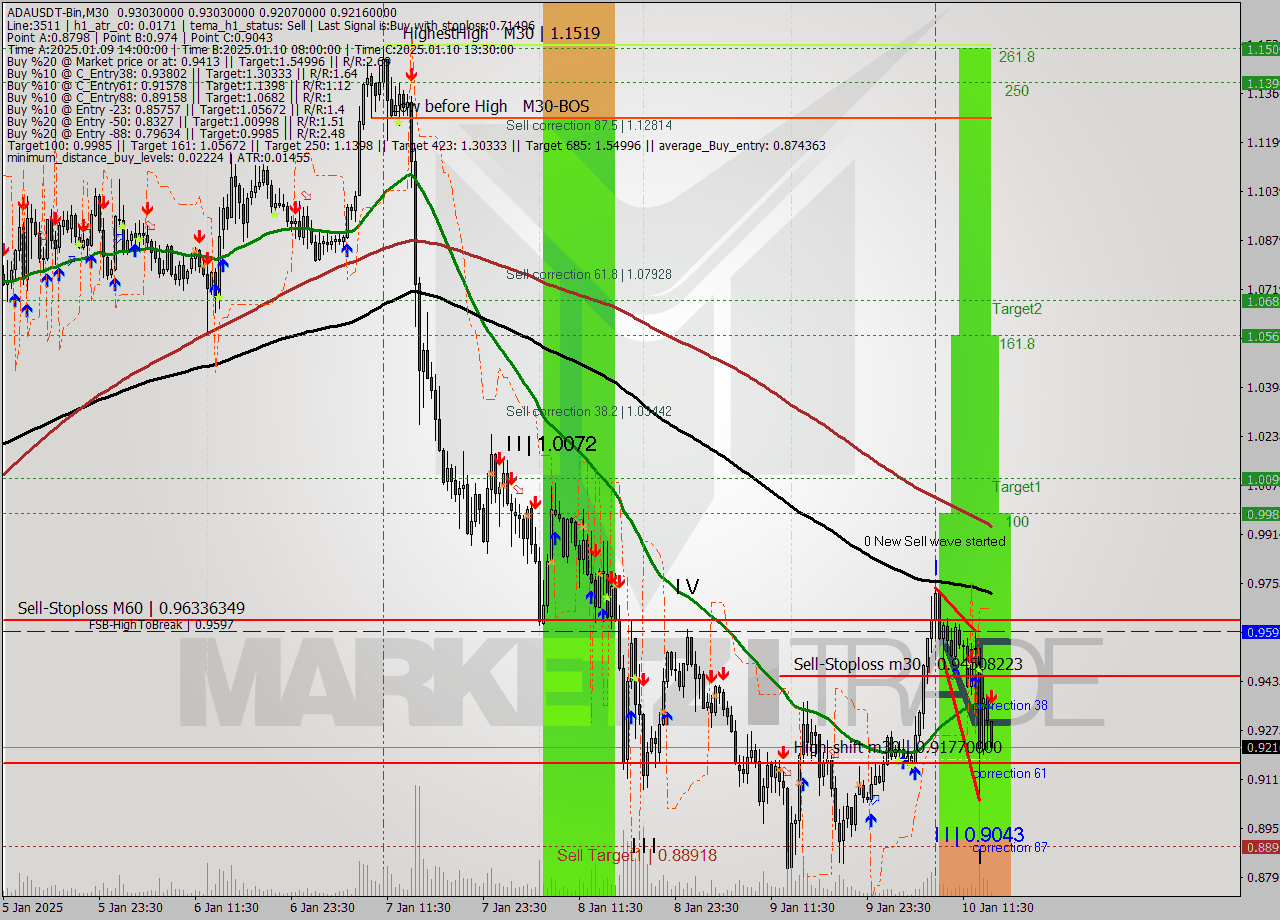Click the red 0.889 price axis tag

[x=1260, y=846]
